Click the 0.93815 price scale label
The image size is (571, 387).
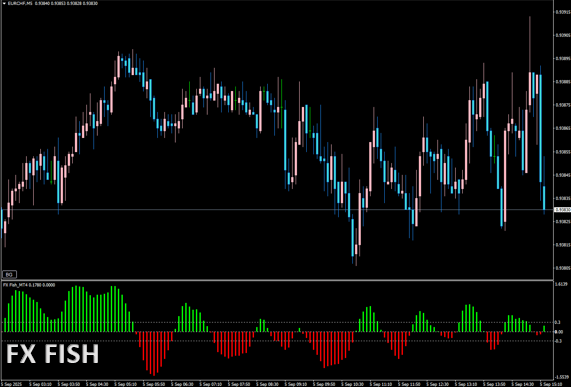coord(563,245)
